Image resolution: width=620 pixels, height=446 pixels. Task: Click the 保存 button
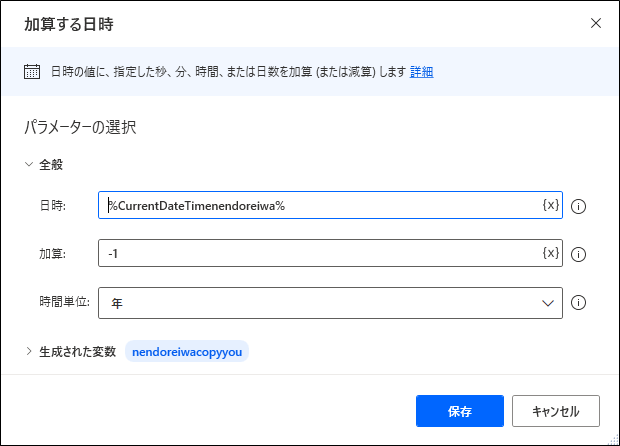460,411
